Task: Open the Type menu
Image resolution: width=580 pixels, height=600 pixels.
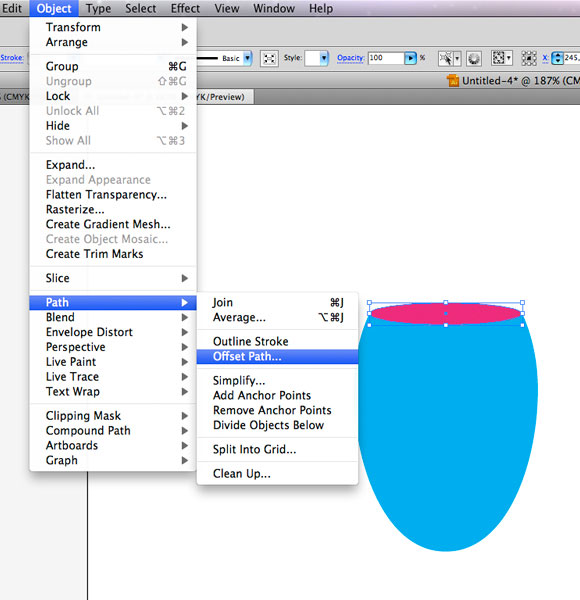Action: pyautogui.click(x=98, y=8)
